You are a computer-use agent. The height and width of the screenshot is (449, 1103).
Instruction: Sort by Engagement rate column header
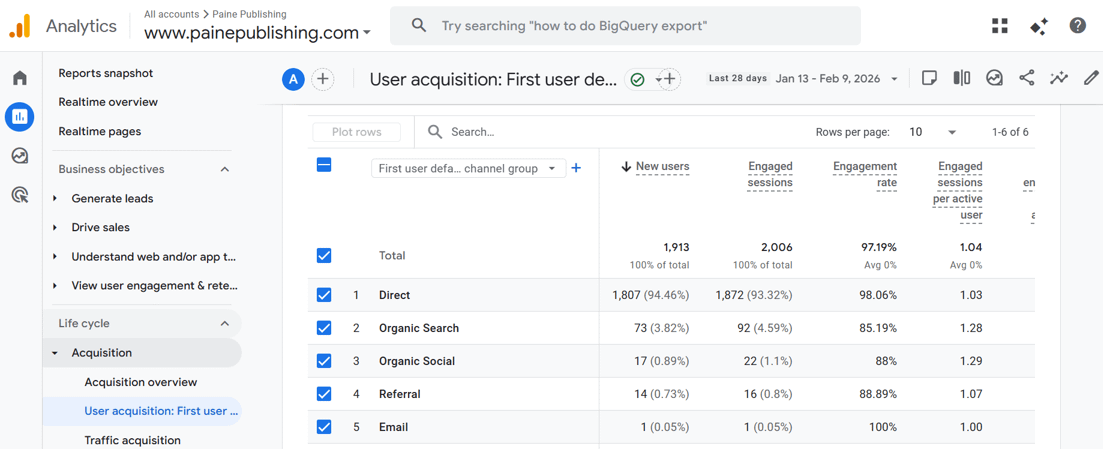865,175
